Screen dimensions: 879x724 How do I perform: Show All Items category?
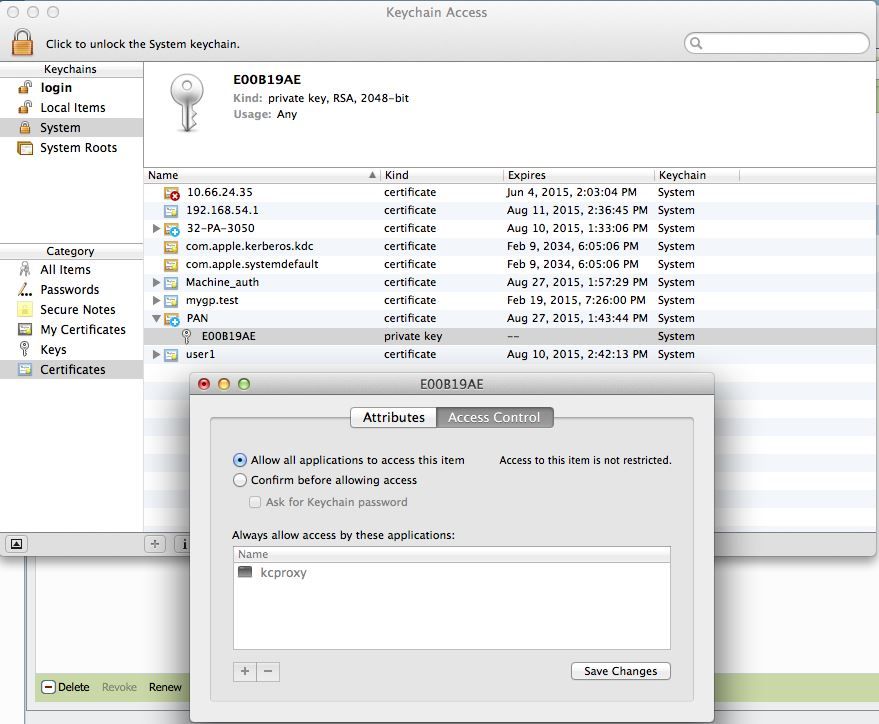pyautogui.click(x=65, y=270)
